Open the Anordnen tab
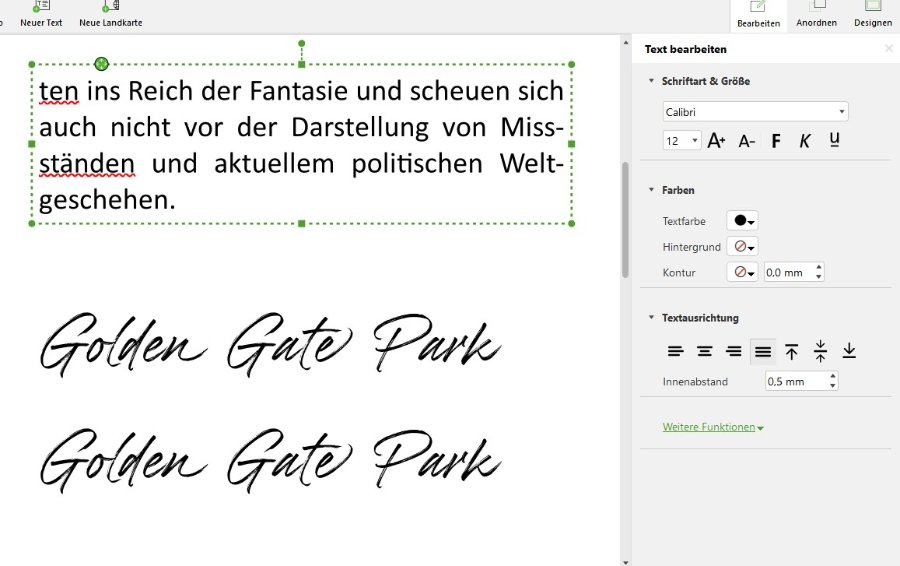This screenshot has width=900, height=566. coord(816,15)
